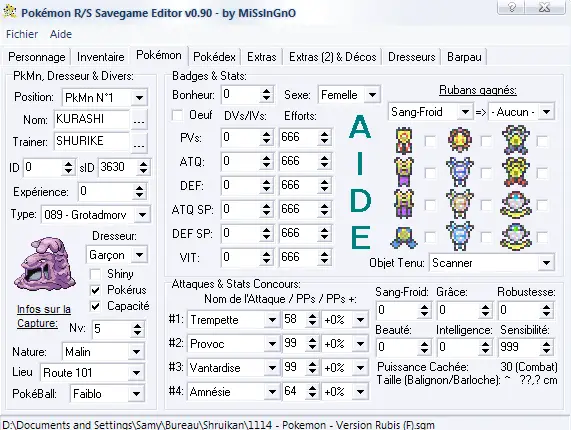Switch to the Inventaire tab
Screen dimensions: 571x430
[x=101, y=57]
